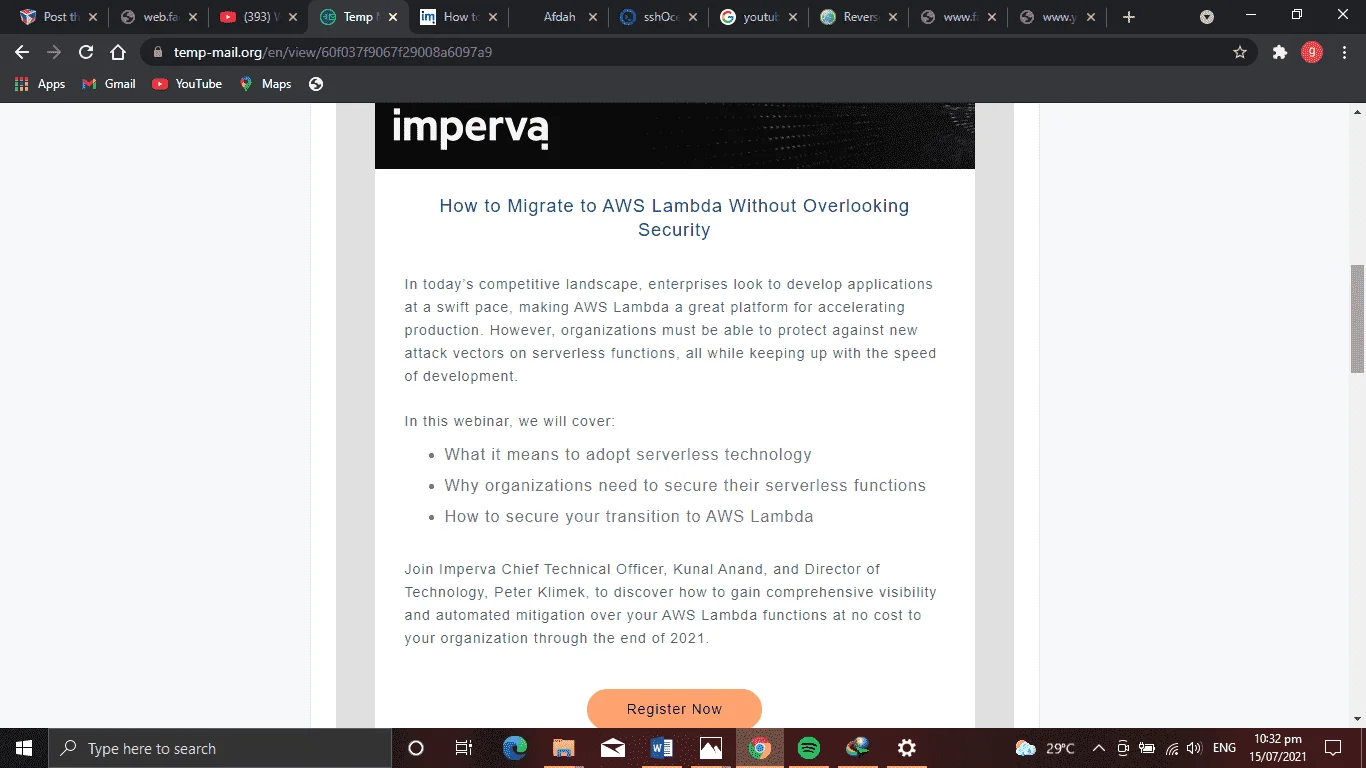The height and width of the screenshot is (768, 1366).
Task: Bookmark this page with the star
Action: 1240,52
